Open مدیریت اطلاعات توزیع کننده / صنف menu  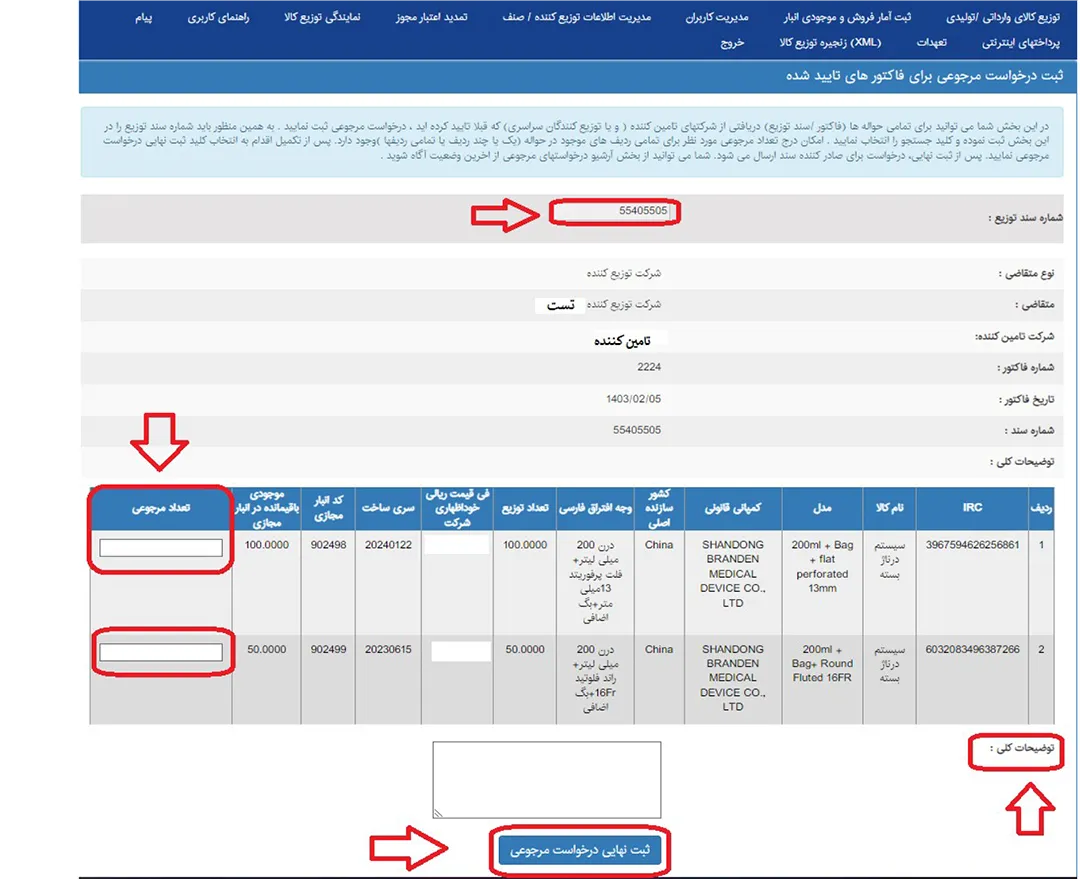577,18
